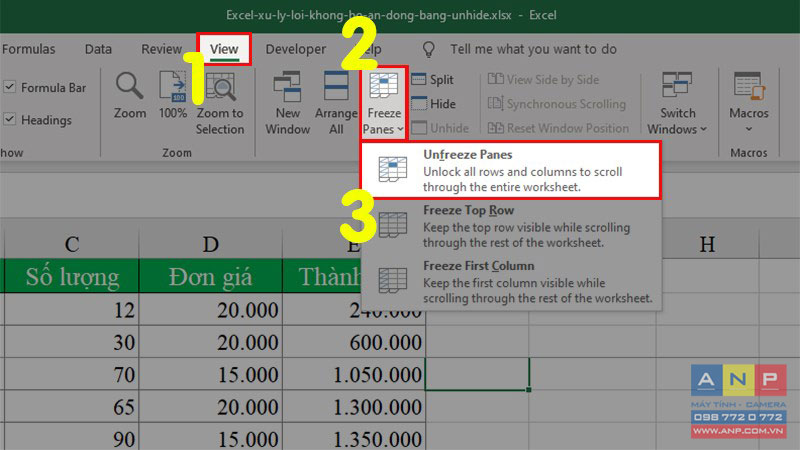This screenshot has height=450, width=800.
Task: Click the Tell me lightbulb icon
Action: coord(429,49)
